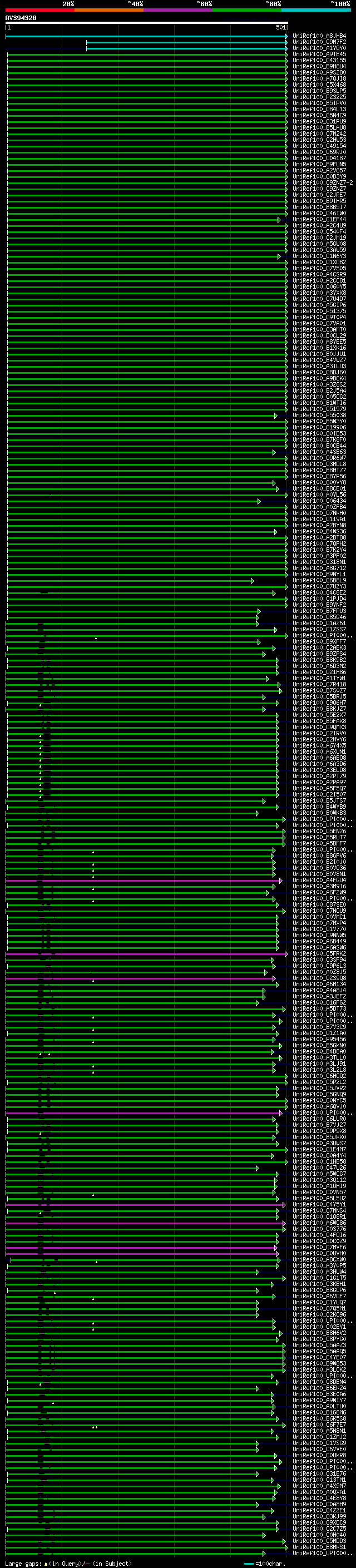Select the UniRef100_Q7Q5M1 label
Screen dimensions: 356x1568
(319, 1309)
